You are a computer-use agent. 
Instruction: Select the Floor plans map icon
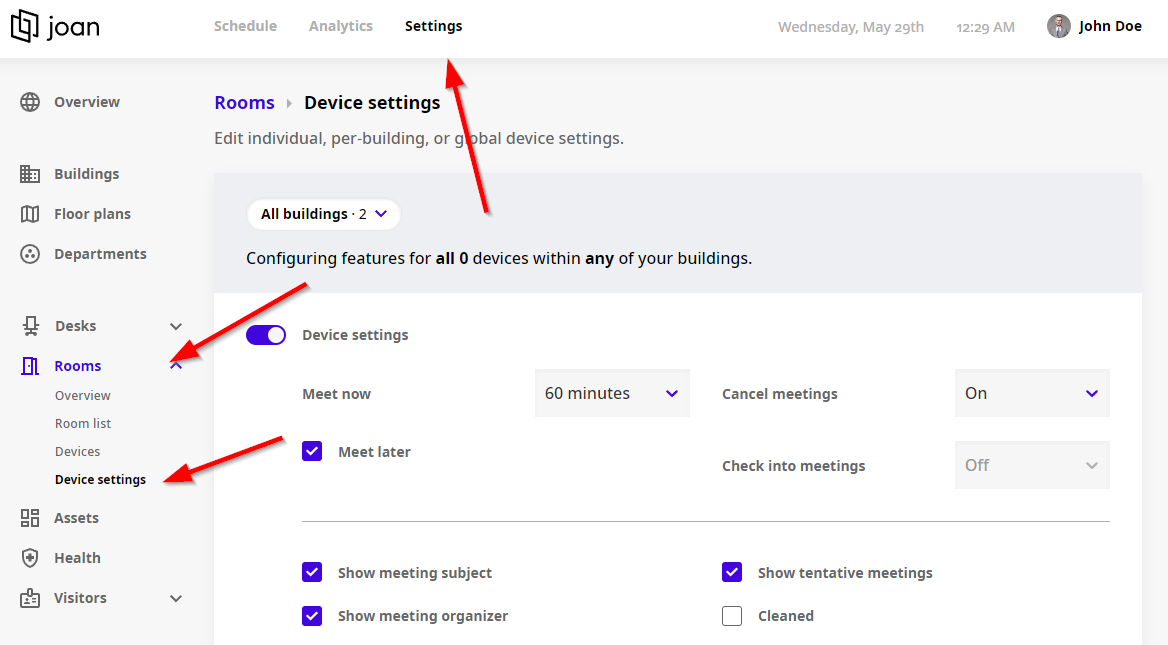[29, 213]
